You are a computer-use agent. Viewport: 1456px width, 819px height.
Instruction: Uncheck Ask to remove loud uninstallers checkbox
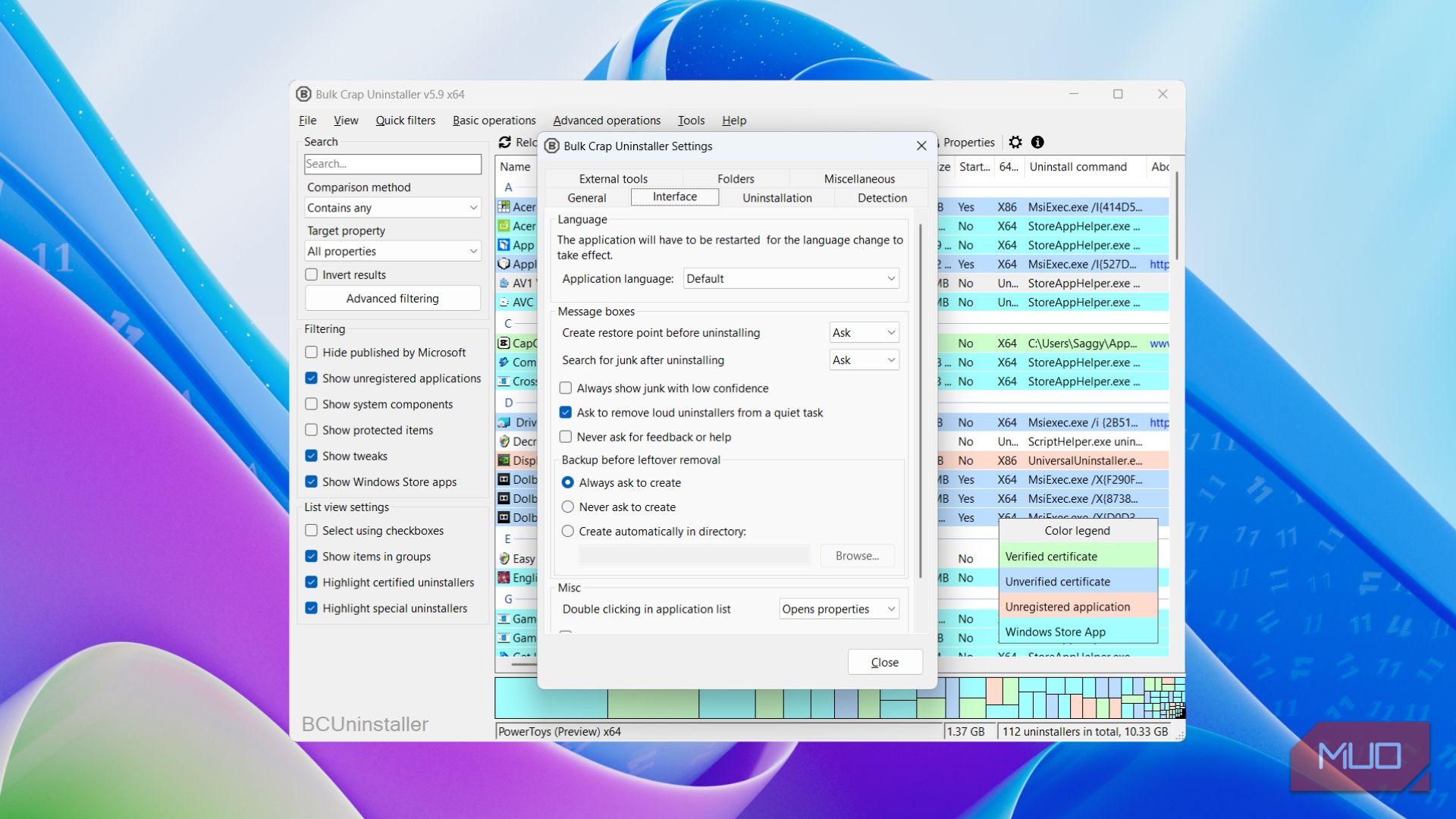566,413
